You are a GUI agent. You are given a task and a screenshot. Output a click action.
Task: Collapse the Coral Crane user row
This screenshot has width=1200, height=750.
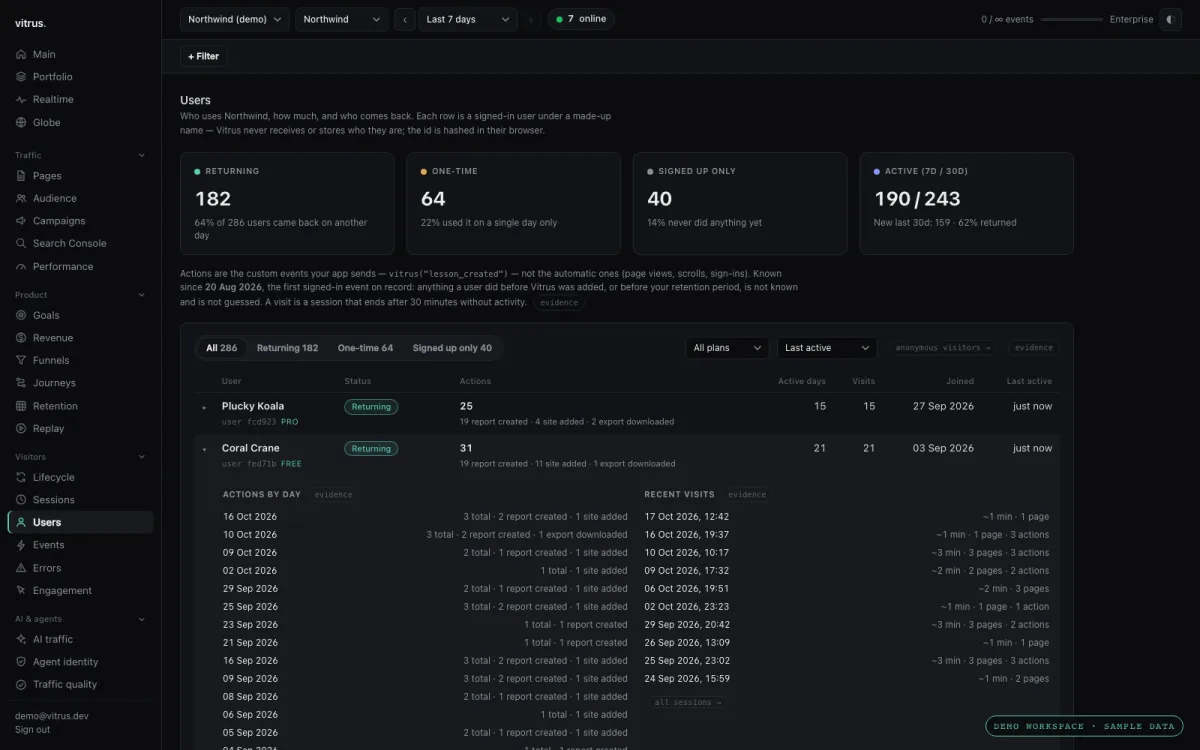click(x=204, y=449)
